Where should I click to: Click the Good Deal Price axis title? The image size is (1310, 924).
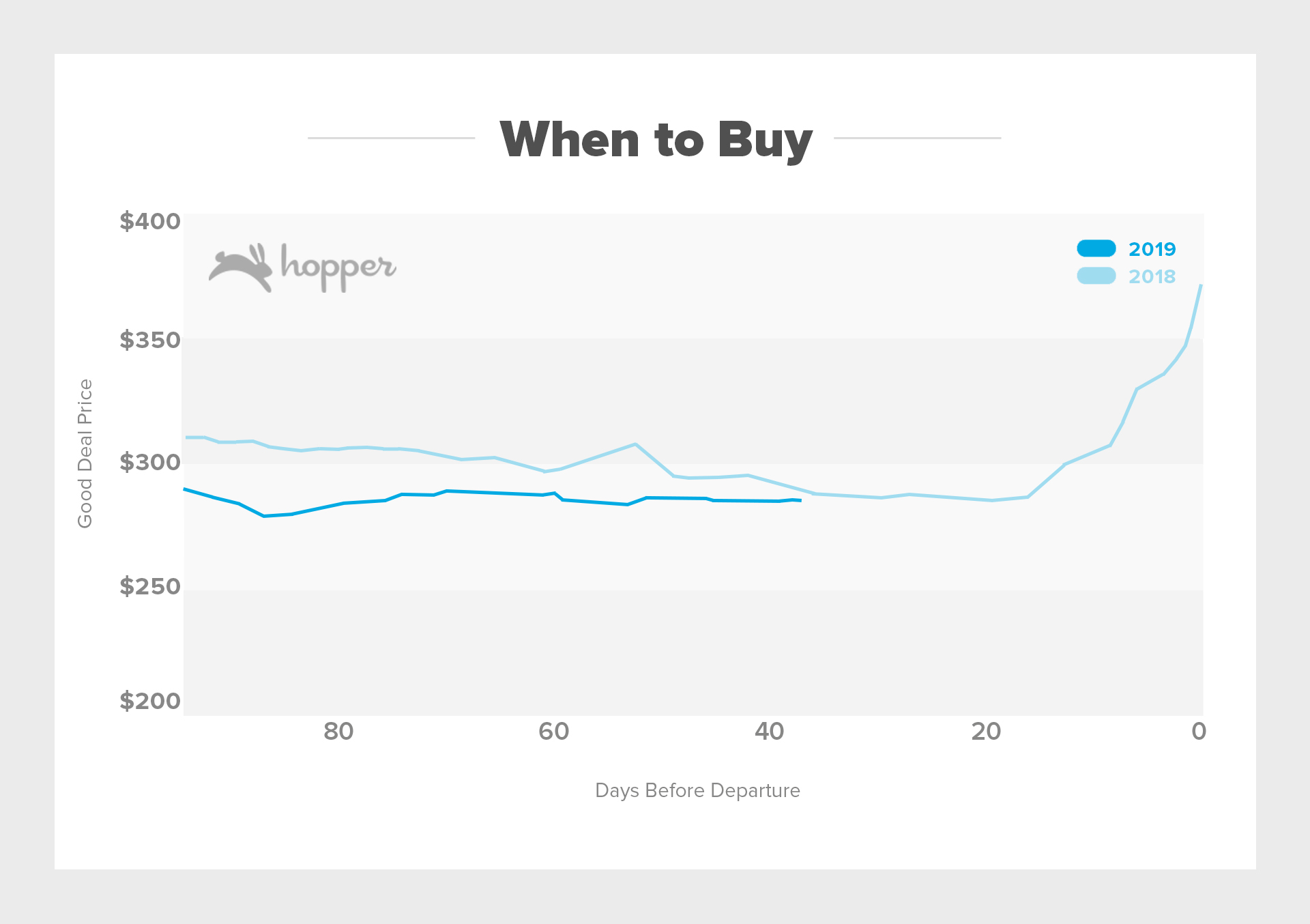tap(85, 453)
